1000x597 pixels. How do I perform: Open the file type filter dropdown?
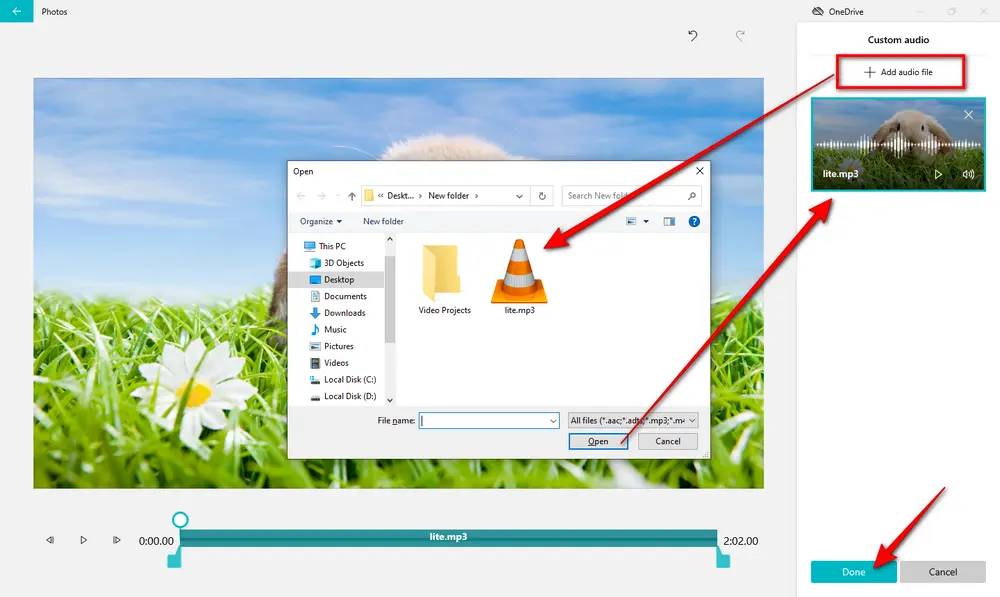pyautogui.click(x=632, y=421)
